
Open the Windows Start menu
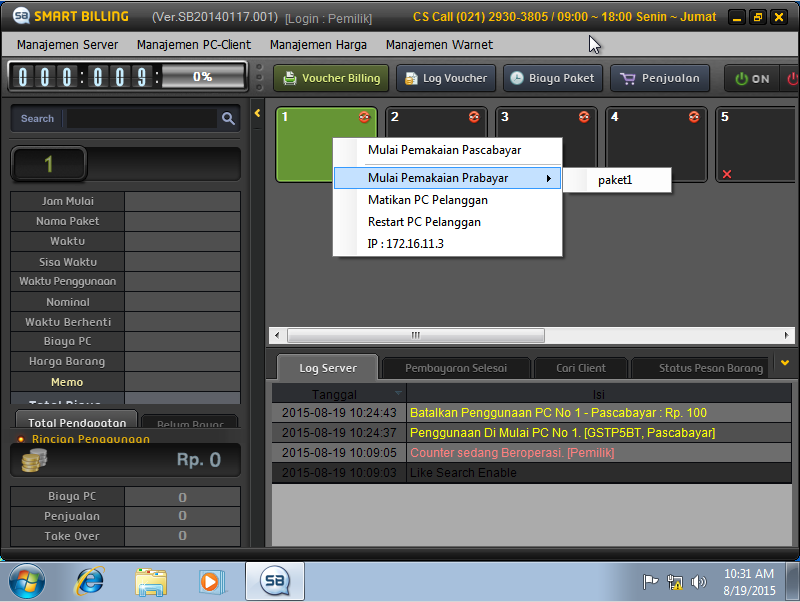click(x=27, y=582)
